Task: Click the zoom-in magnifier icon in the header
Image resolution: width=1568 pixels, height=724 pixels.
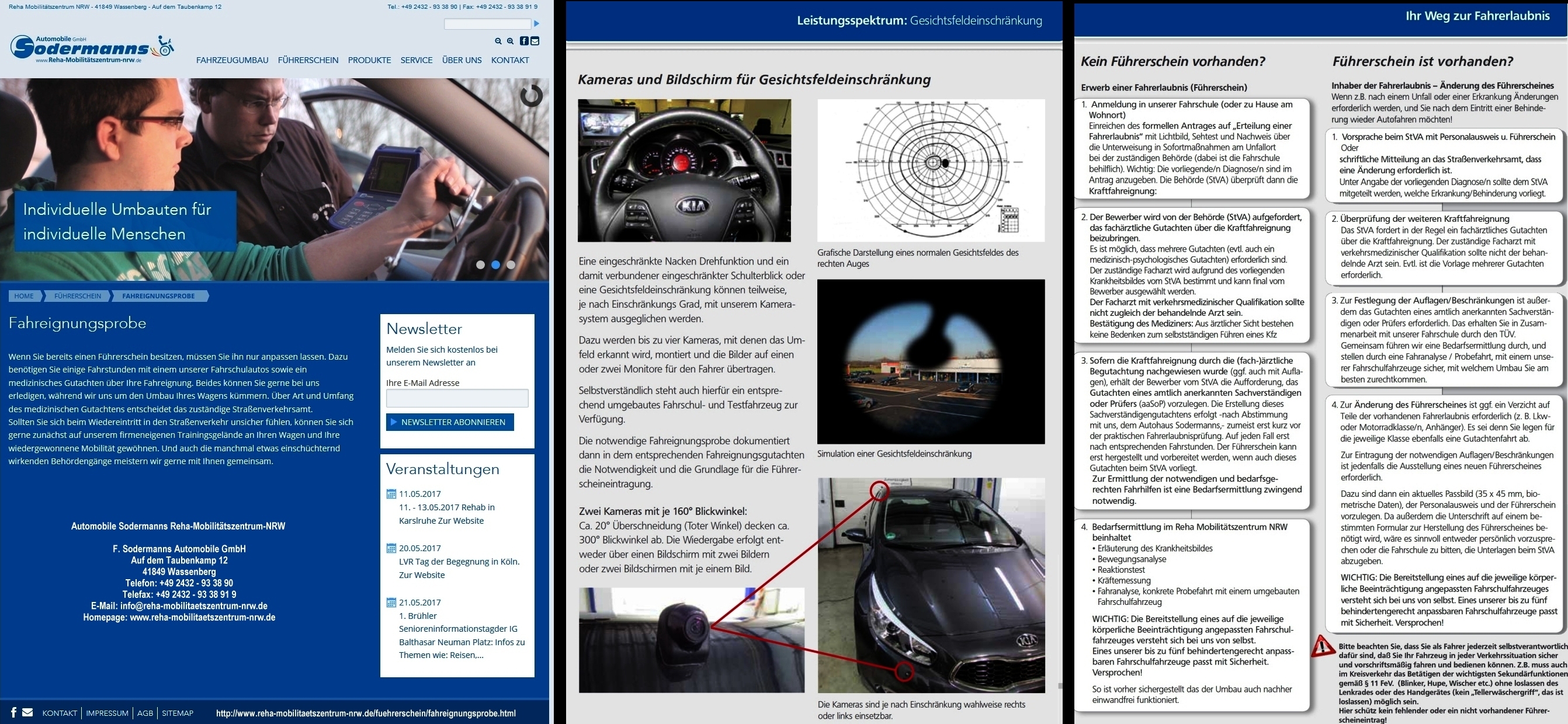Action: coord(510,41)
